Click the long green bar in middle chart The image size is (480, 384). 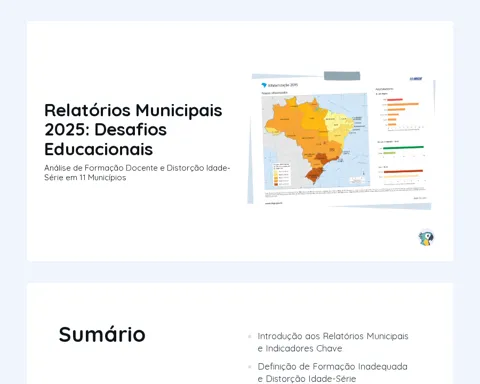[403, 147]
